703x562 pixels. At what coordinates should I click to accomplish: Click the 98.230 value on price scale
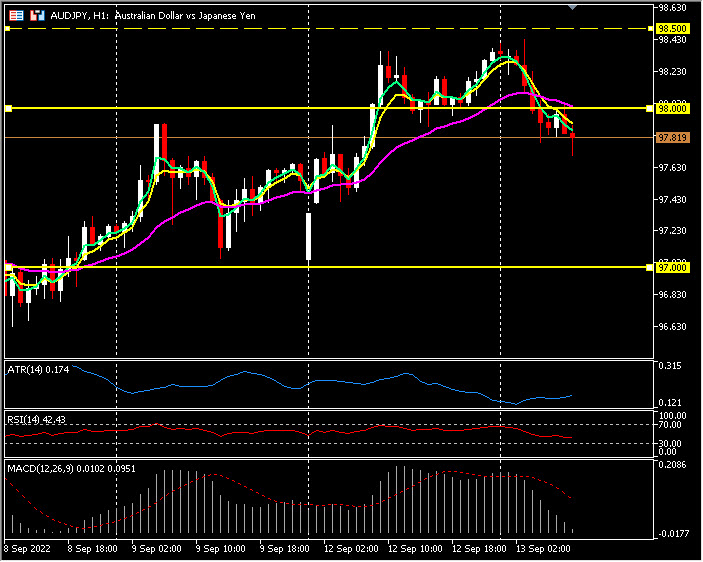coord(676,72)
